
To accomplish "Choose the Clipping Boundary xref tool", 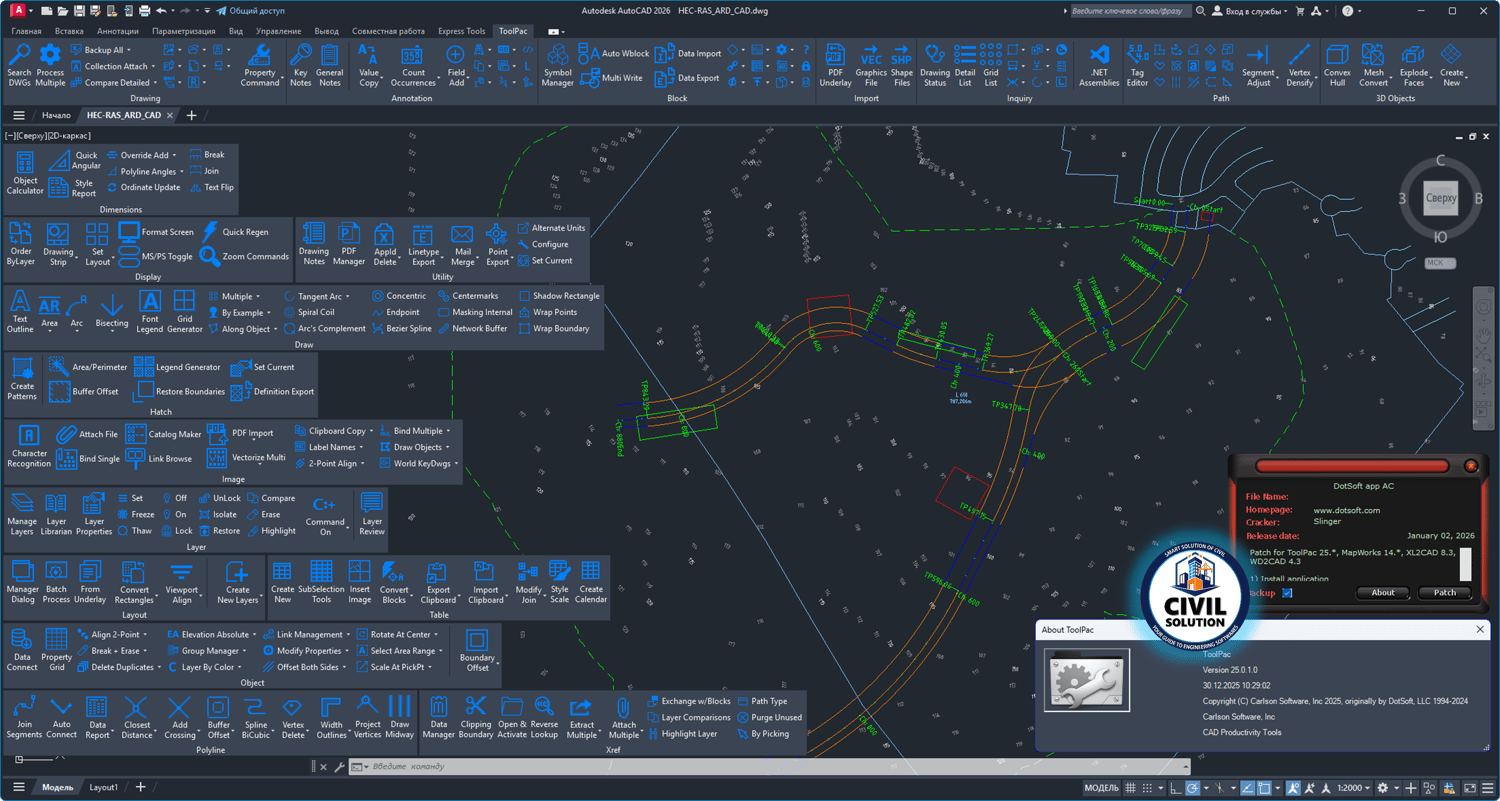I will point(476,718).
